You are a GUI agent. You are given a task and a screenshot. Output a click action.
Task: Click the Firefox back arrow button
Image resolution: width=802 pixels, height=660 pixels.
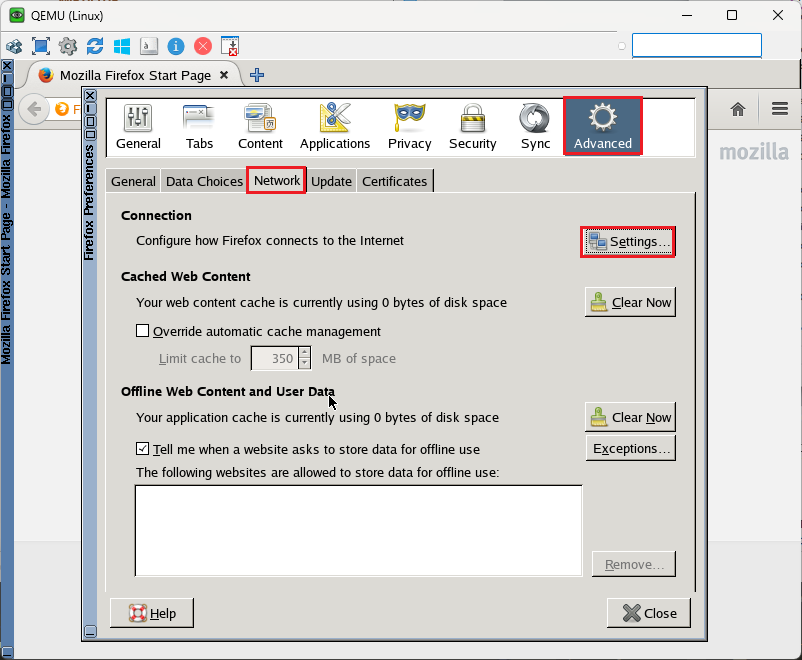[x=34, y=109]
